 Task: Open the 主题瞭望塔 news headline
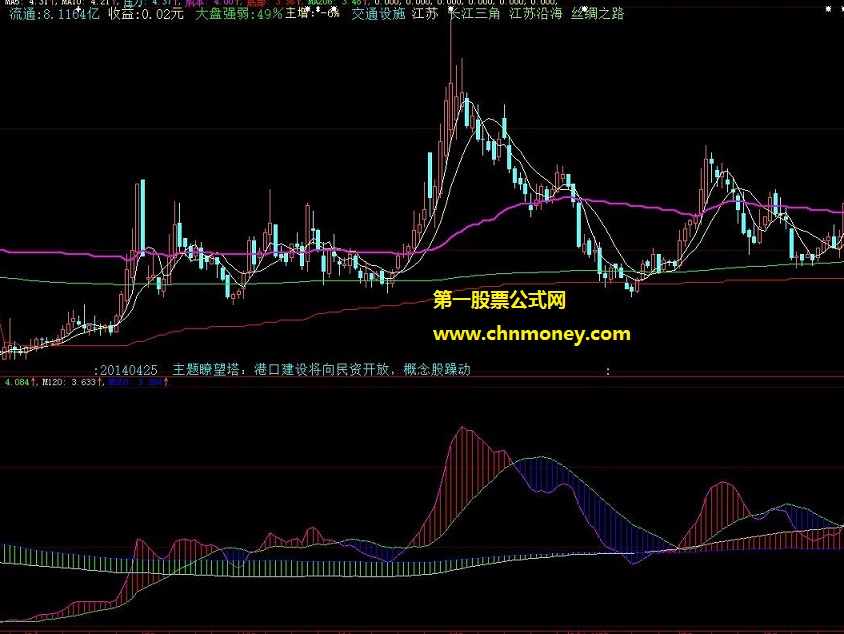[x=321, y=369]
